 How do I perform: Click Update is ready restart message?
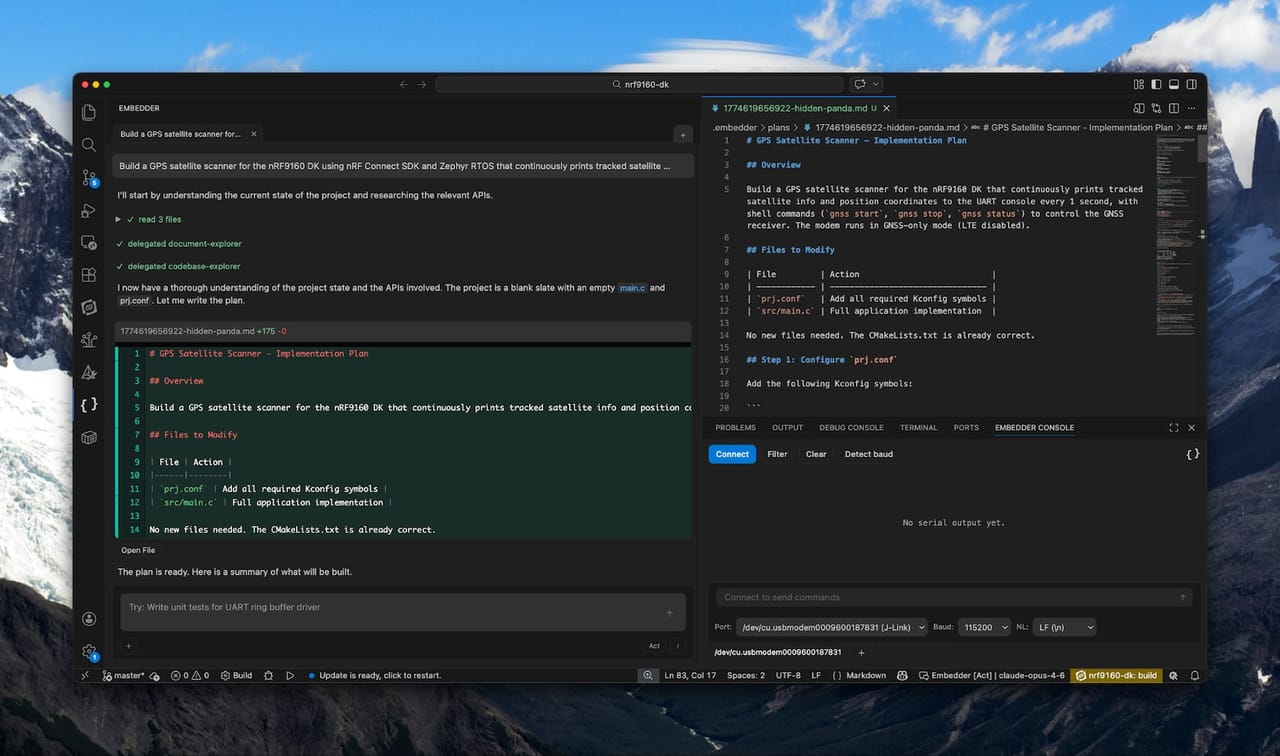pyautogui.click(x=374, y=676)
